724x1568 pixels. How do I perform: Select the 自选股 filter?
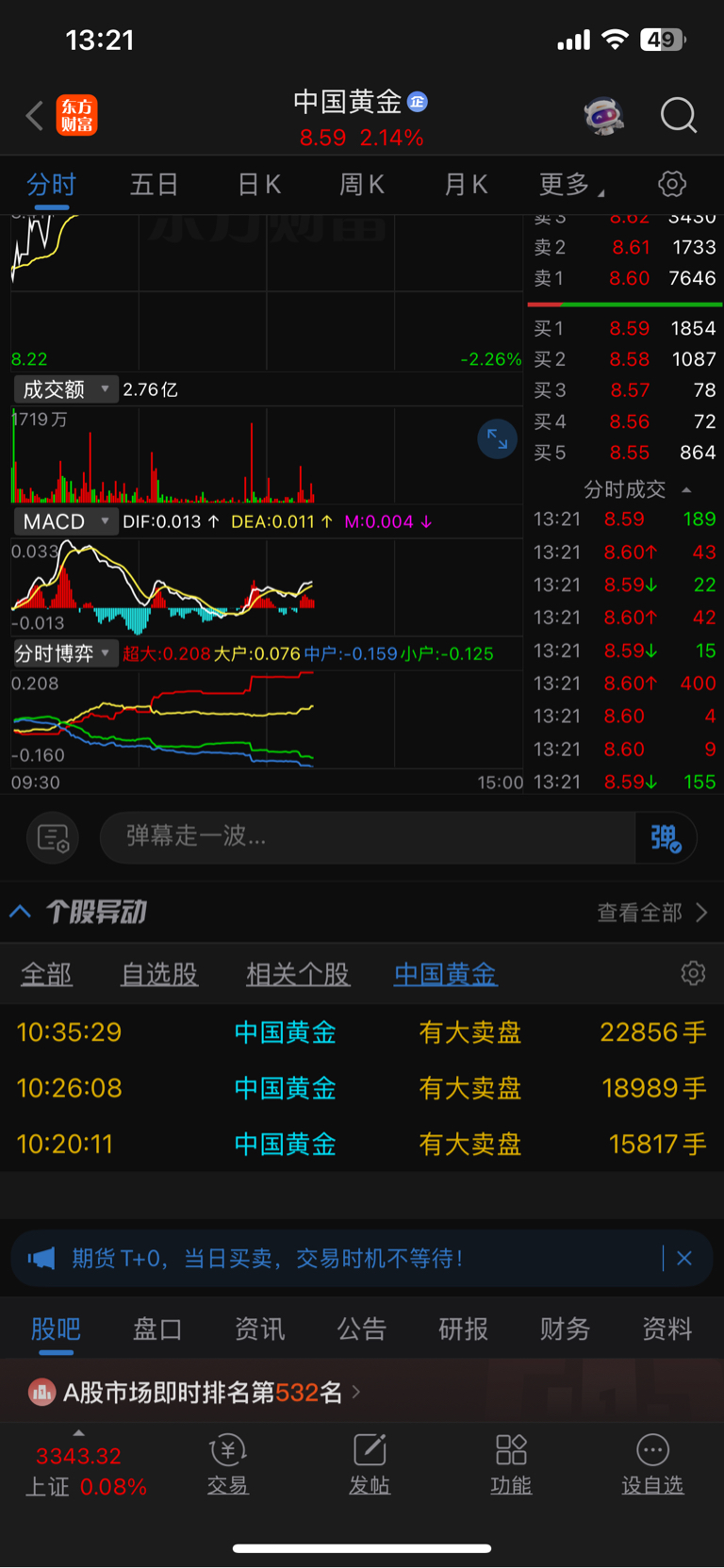159,974
